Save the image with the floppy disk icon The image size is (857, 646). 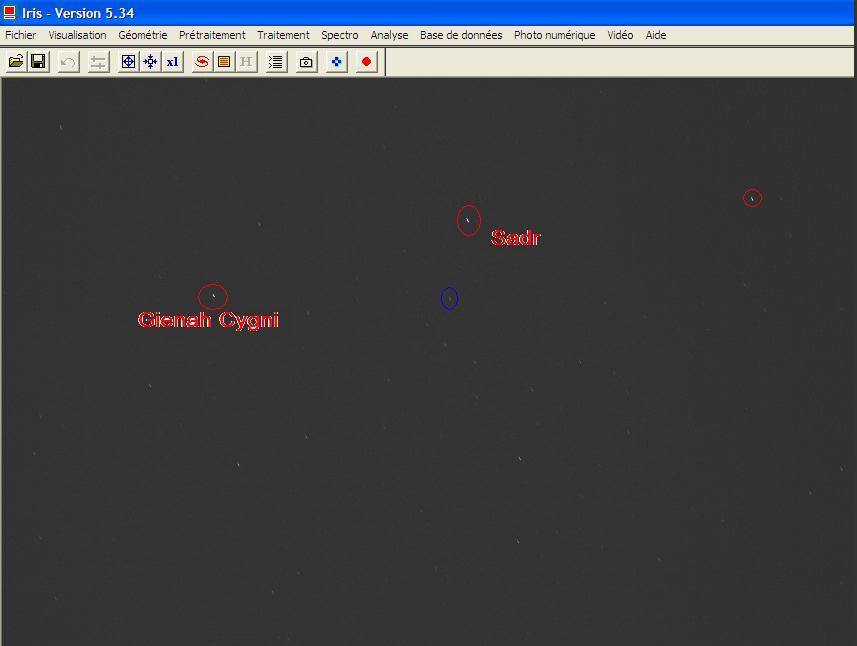pos(38,62)
